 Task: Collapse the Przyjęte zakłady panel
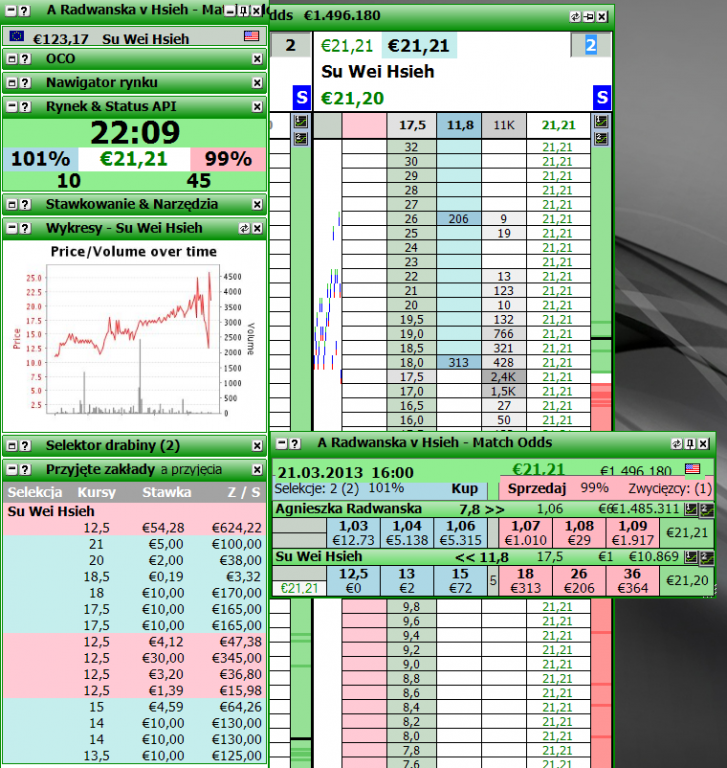click(x=12, y=470)
